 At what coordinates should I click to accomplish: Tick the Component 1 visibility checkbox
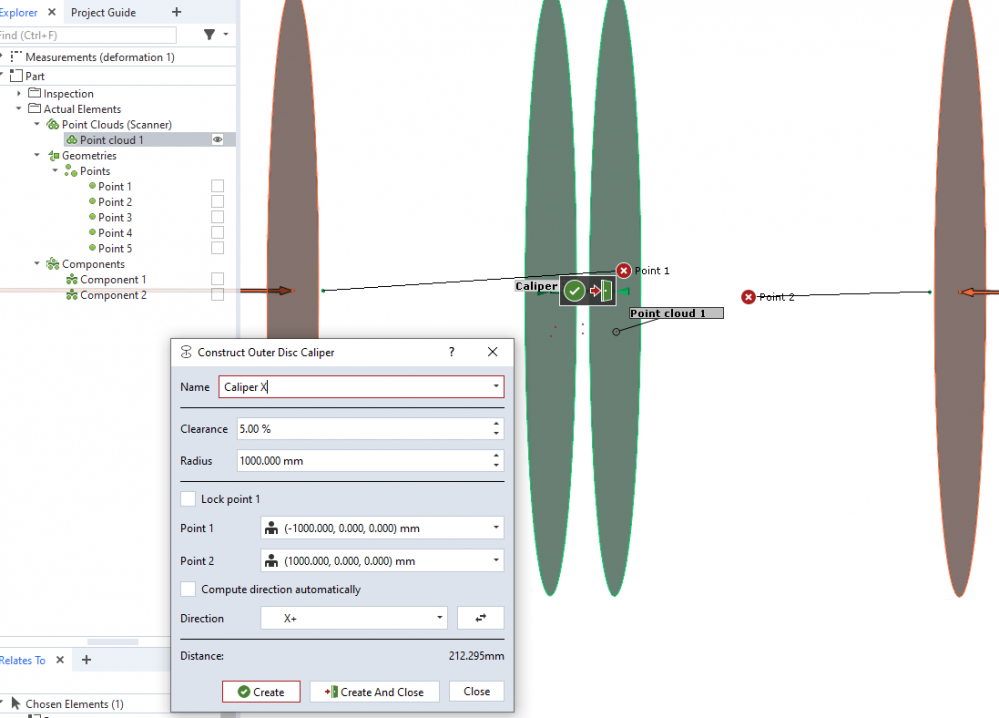[x=217, y=279]
